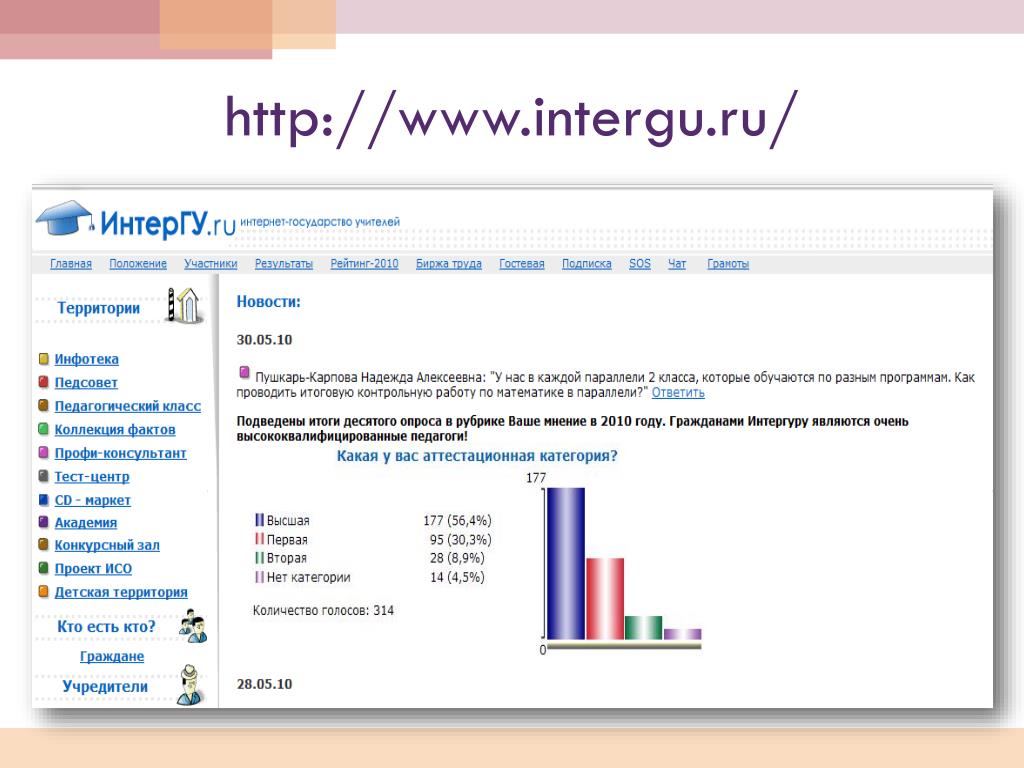Click the poll question Какая у вас аттестационная категория?

pos(477,456)
